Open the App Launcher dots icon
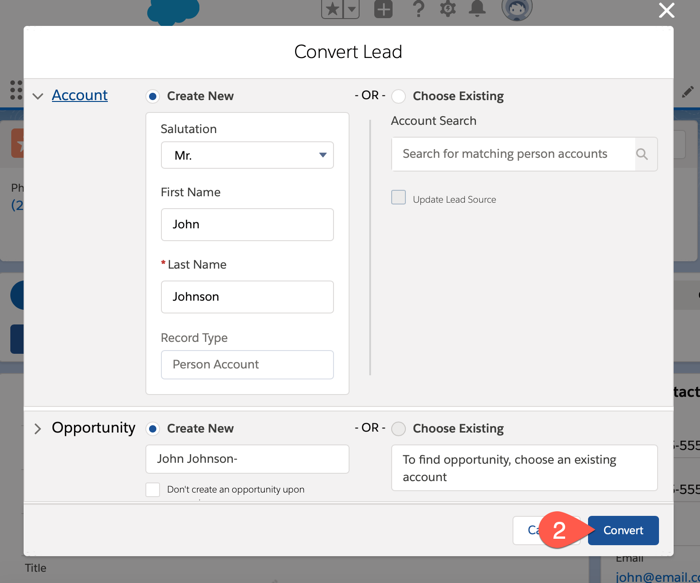The width and height of the screenshot is (700, 583). [x=15, y=90]
